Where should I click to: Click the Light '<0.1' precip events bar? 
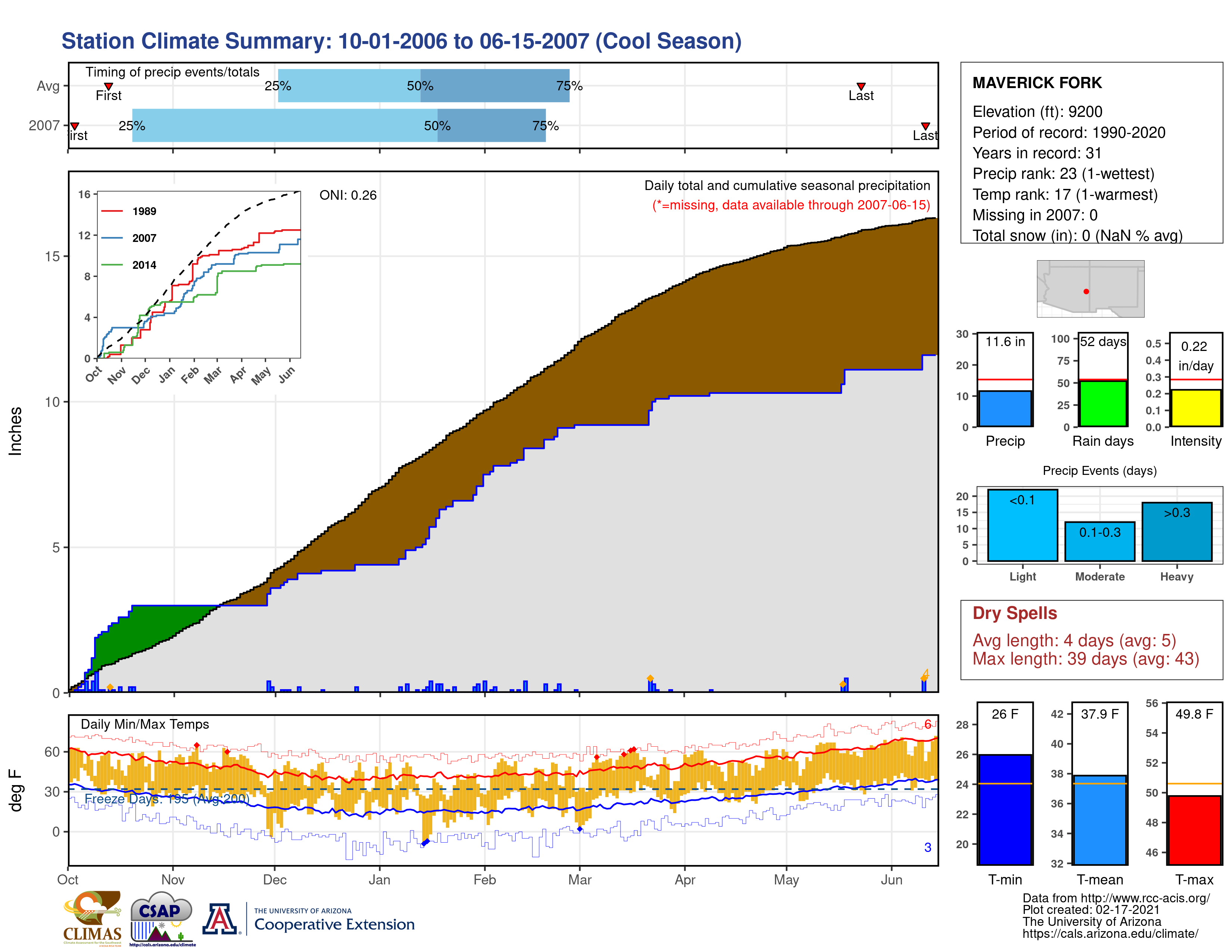[1022, 525]
